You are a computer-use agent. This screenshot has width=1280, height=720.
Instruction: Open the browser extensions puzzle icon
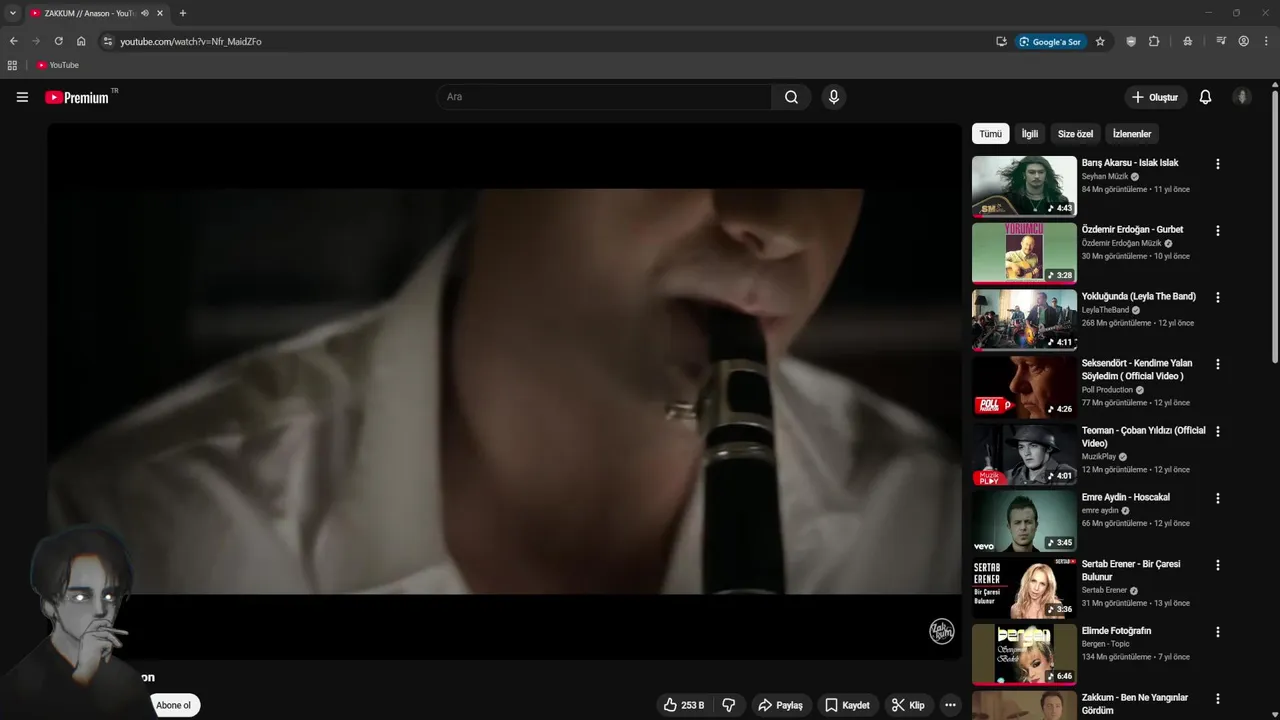pyautogui.click(x=1154, y=41)
